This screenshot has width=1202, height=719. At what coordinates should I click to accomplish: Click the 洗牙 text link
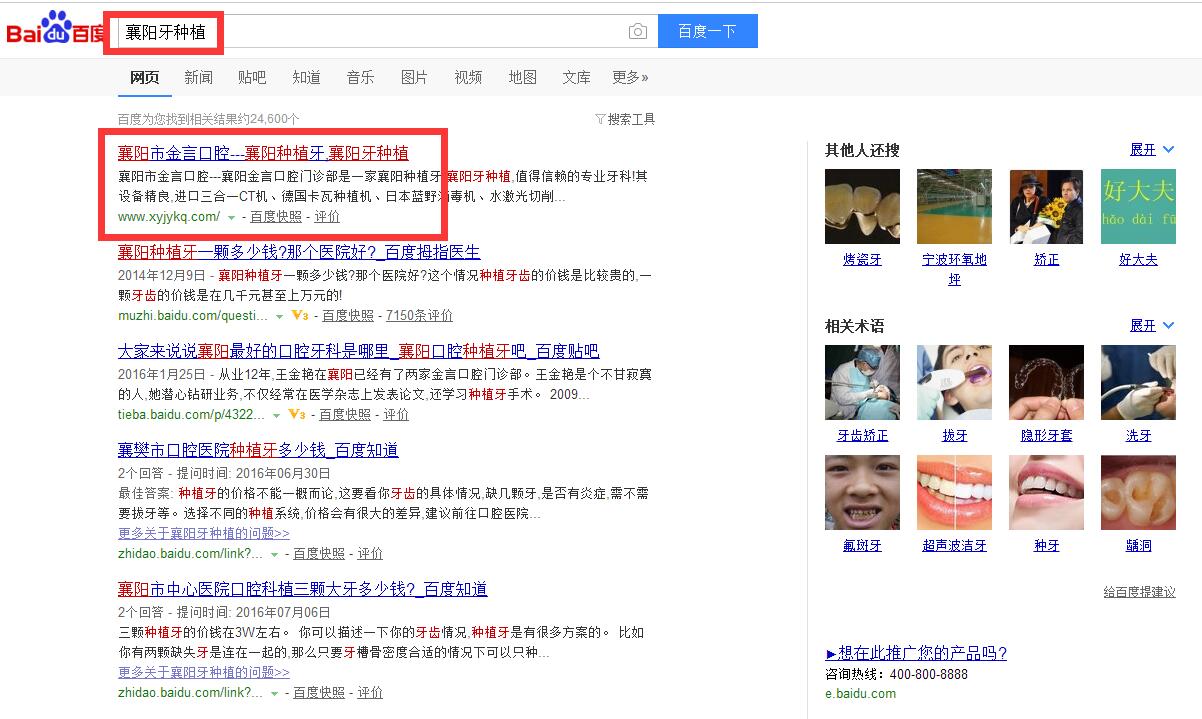(1138, 436)
